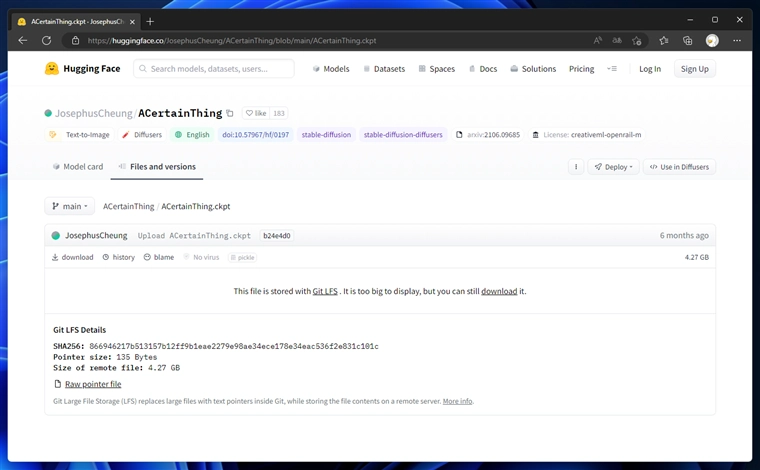Viewport: 760px width, 470px height.
Task: Open browser settings and more menu
Action: point(737,41)
